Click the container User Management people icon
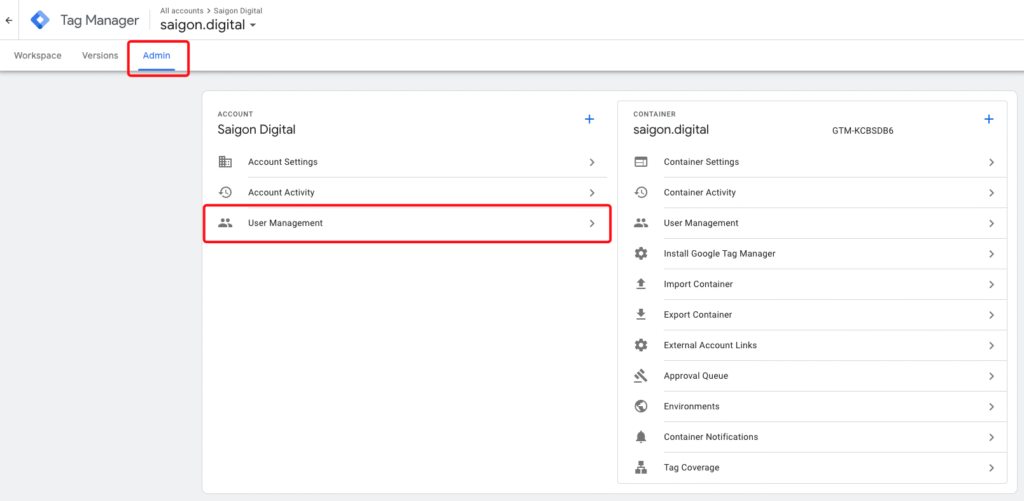This screenshot has height=501, width=1024. (x=641, y=223)
